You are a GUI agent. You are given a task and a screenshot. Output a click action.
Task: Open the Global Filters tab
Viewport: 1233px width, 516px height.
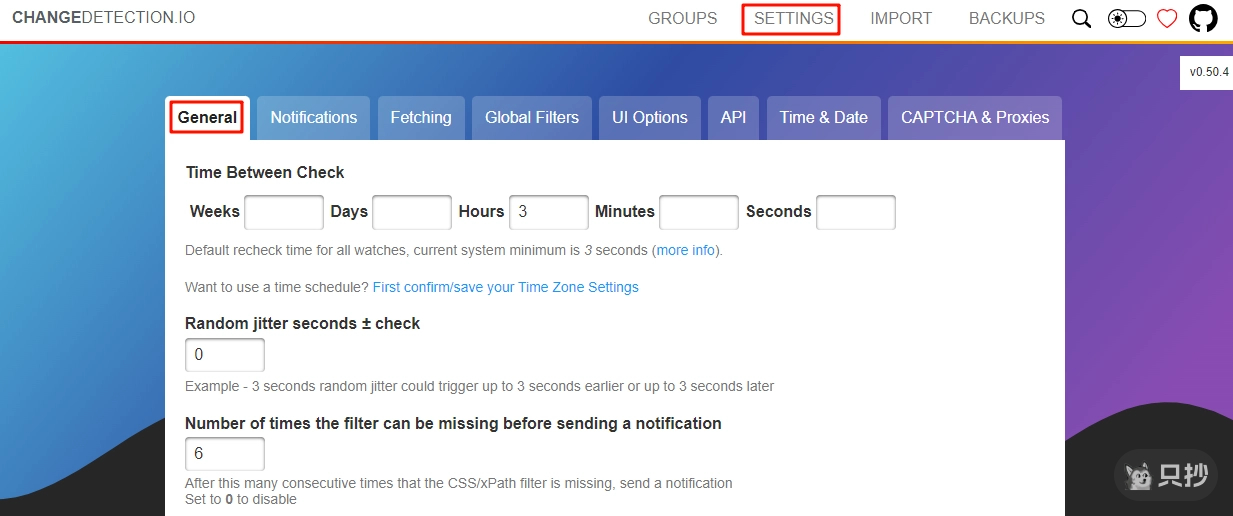pyautogui.click(x=532, y=117)
